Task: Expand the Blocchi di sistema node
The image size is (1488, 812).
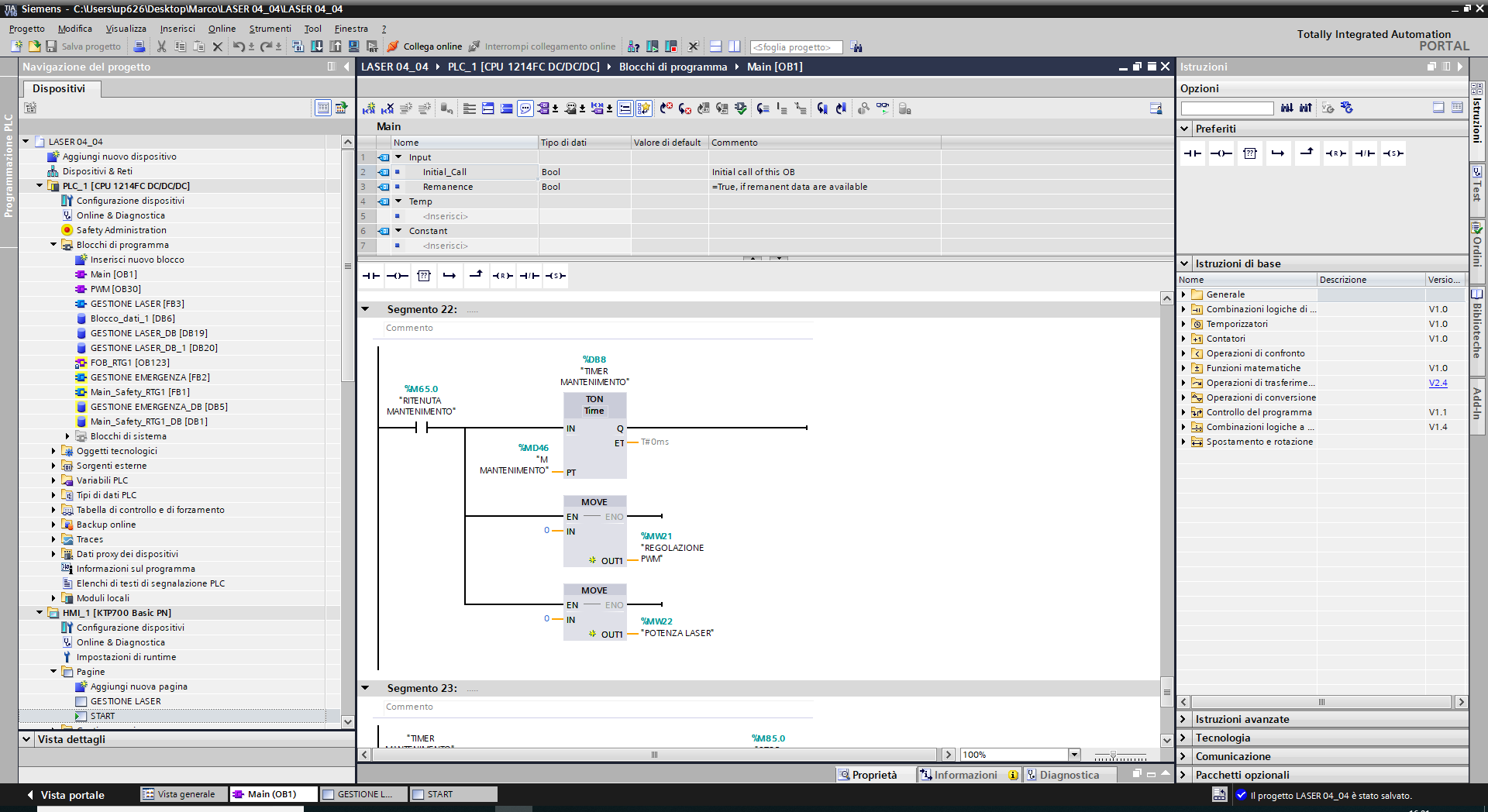Action: [67, 436]
